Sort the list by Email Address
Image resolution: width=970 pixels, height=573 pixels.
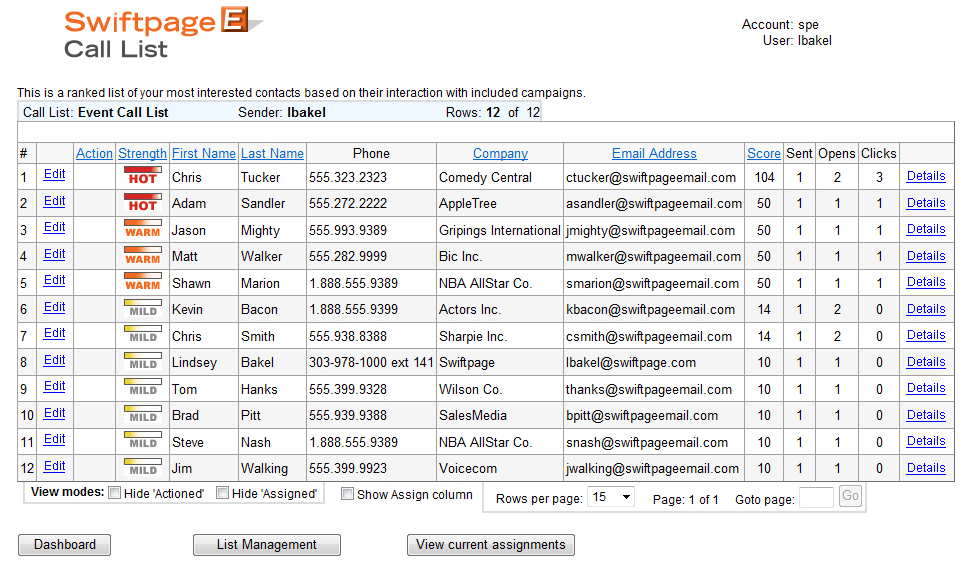point(654,153)
